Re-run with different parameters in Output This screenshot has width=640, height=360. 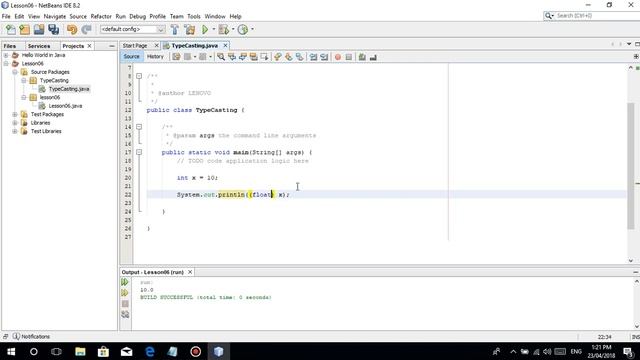click(x=125, y=293)
